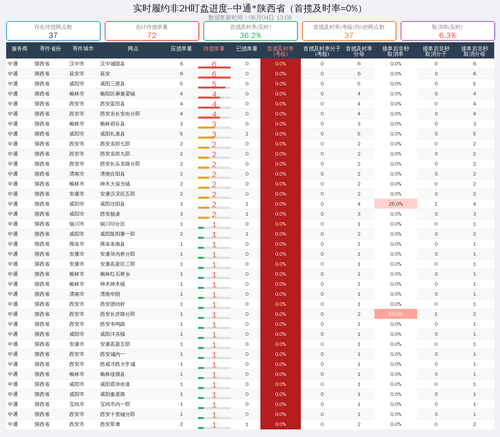The width and height of the screenshot is (500, 437).
Task: Select network point 神木大保当镇
Action: coord(115,184)
